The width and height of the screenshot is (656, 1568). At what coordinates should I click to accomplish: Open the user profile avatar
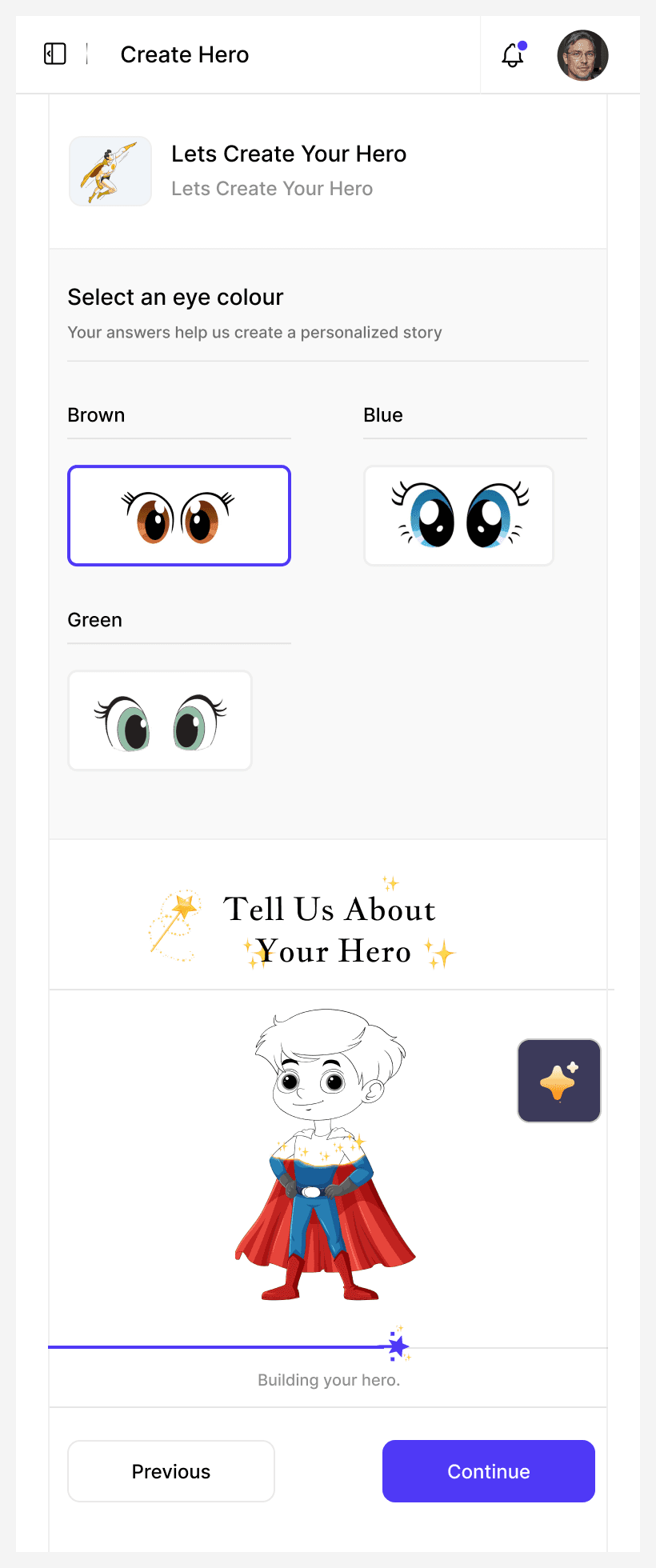(x=582, y=55)
